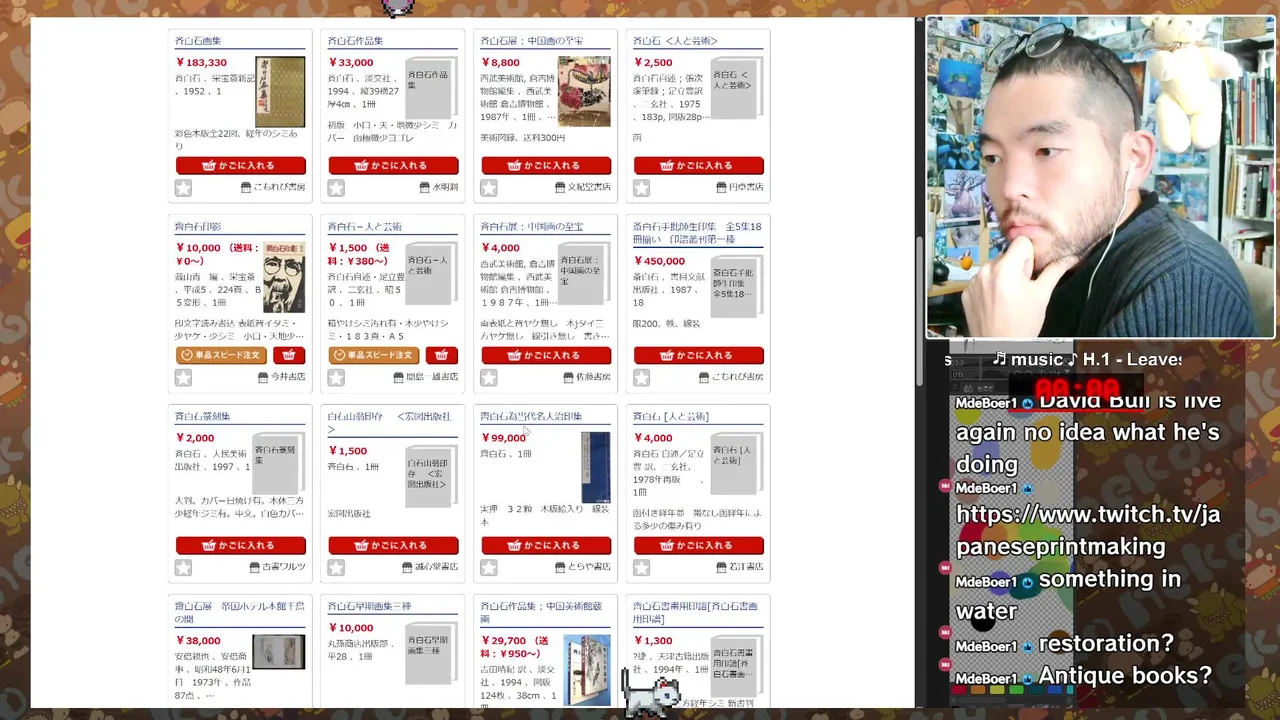Open the 齊白石篆刻集 title link
1280x720 pixels.
(203, 416)
